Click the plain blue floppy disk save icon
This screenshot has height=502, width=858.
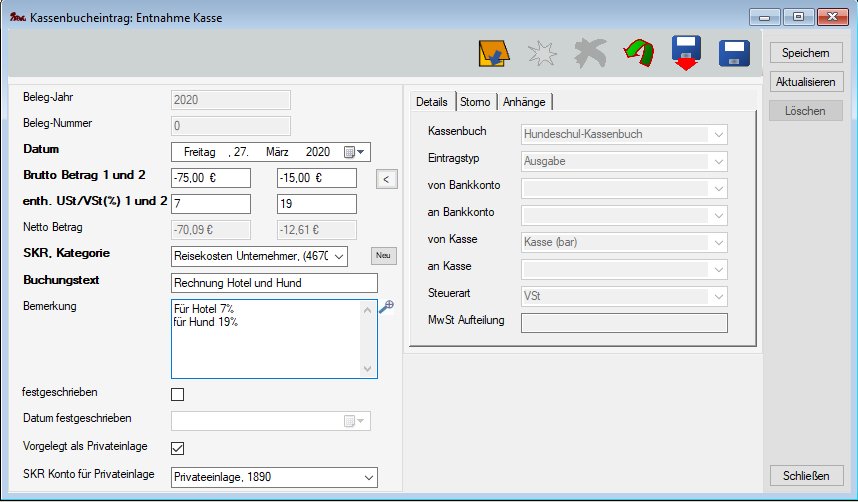(x=734, y=53)
